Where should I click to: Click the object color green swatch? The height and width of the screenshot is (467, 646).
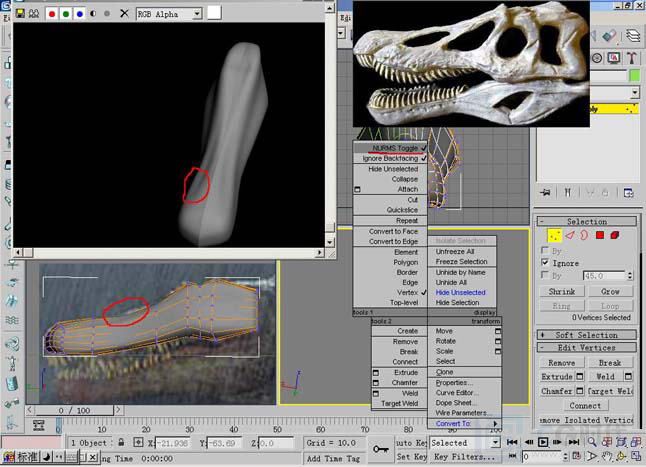(634, 76)
